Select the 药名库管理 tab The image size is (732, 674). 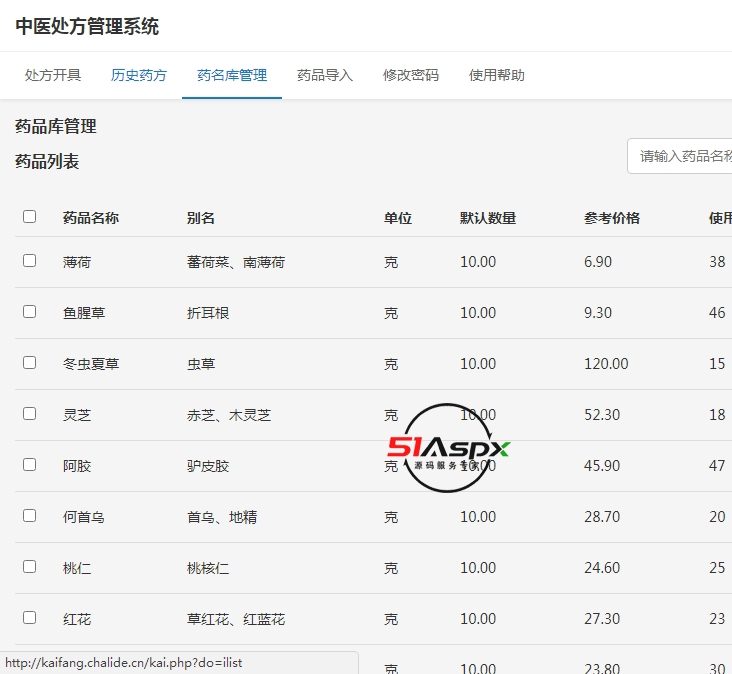[232, 75]
